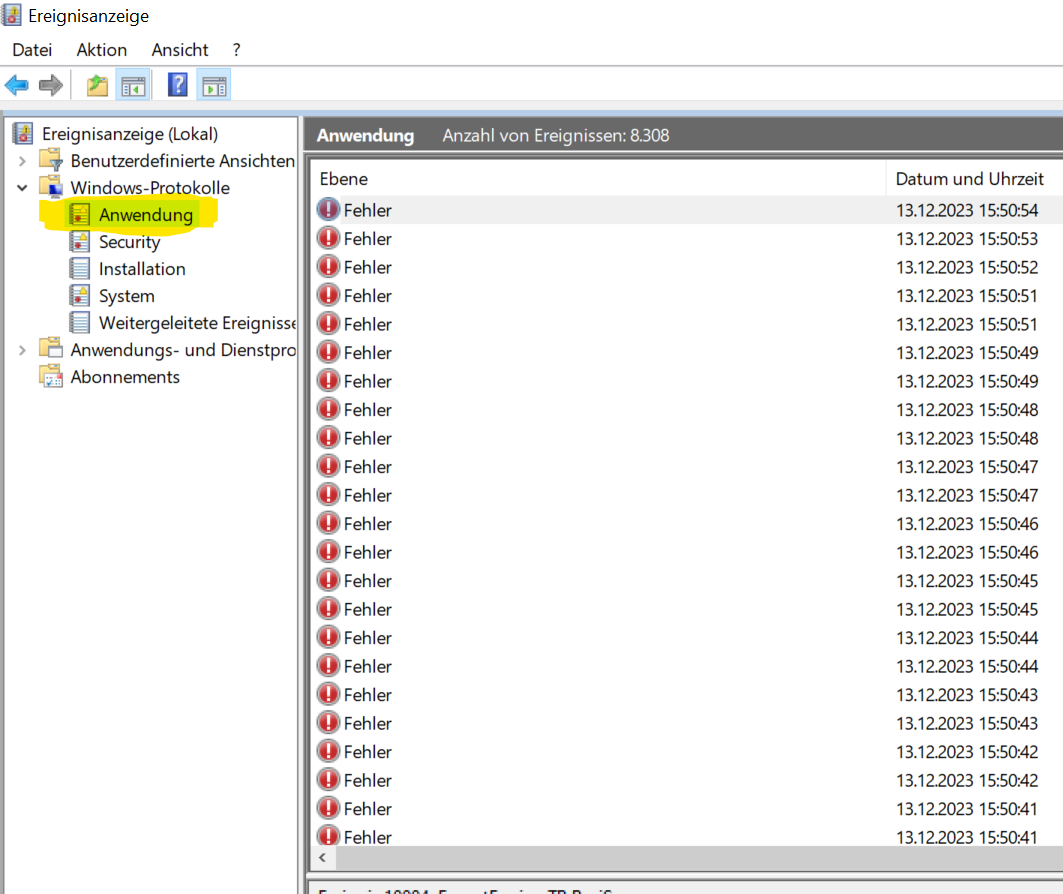Select the highlighted Anwendung log
1063x894 pixels.
coord(146,215)
